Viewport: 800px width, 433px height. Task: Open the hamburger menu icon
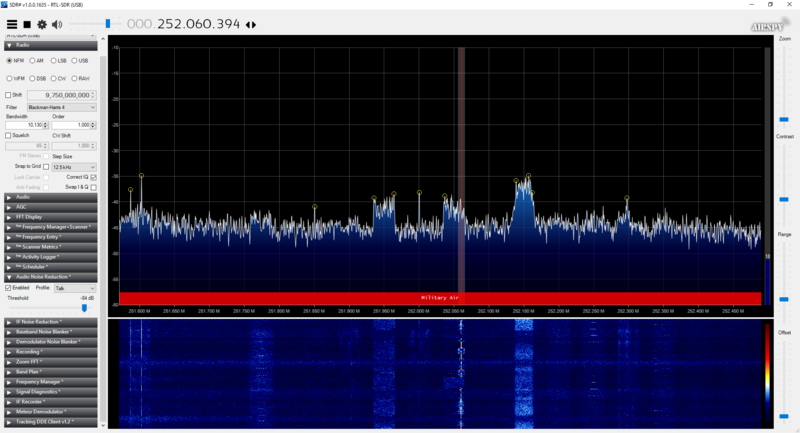click(11, 23)
